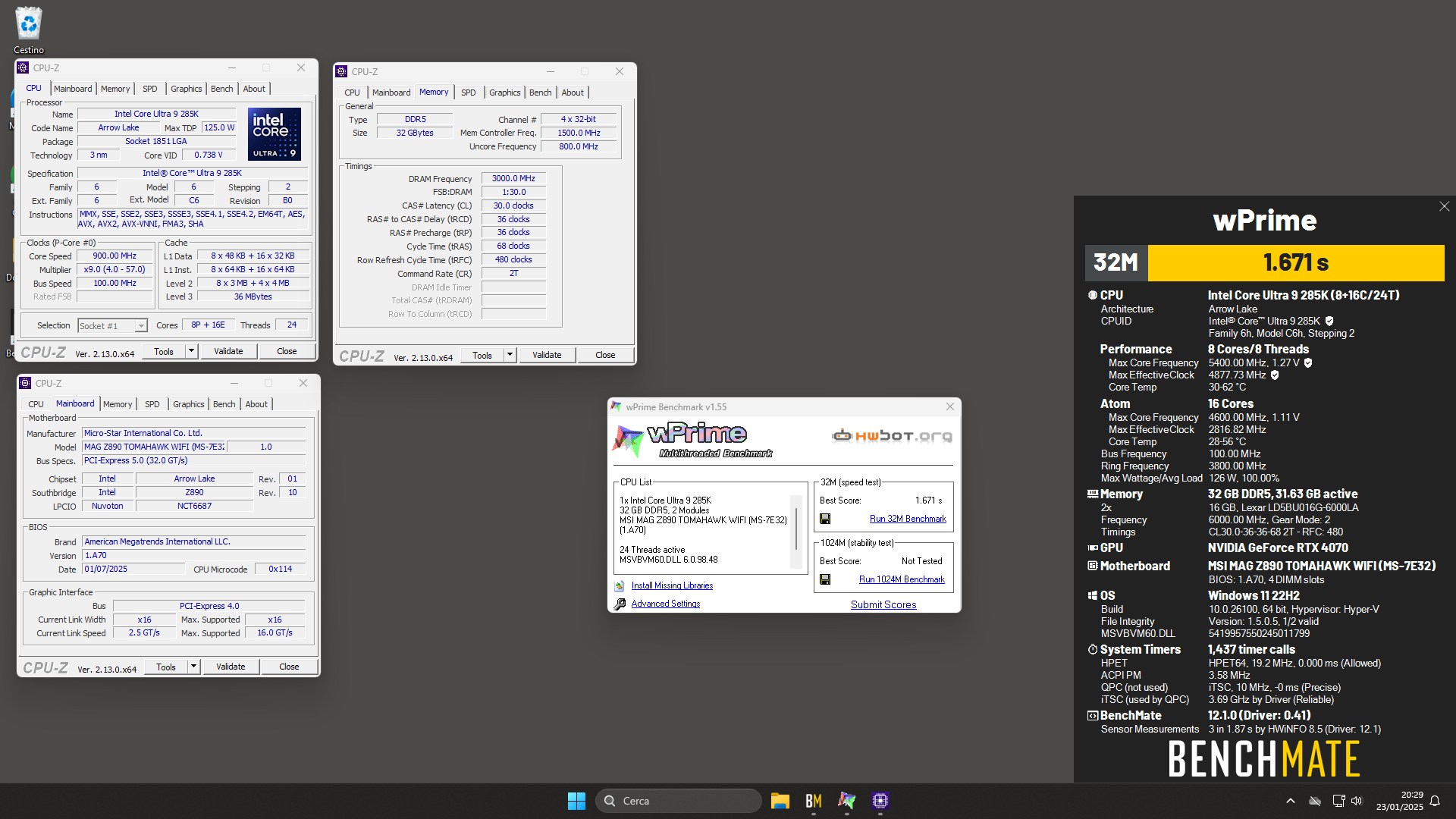Click the CPU List scrollbar in wPrime
The image size is (1456, 819).
pos(796,530)
